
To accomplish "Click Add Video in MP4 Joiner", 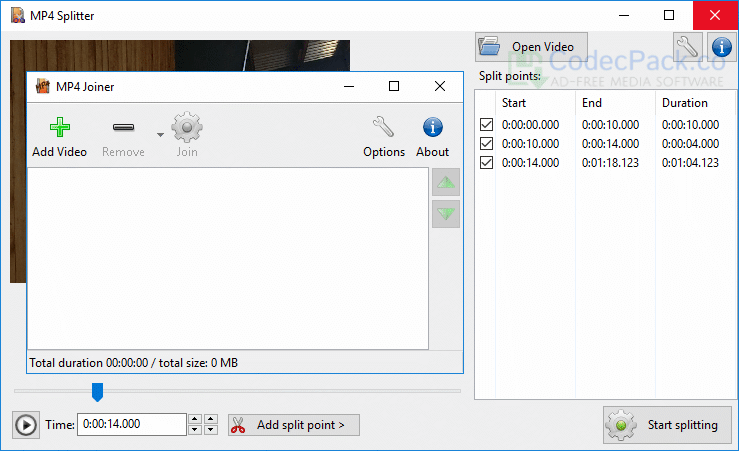I will click(x=59, y=137).
